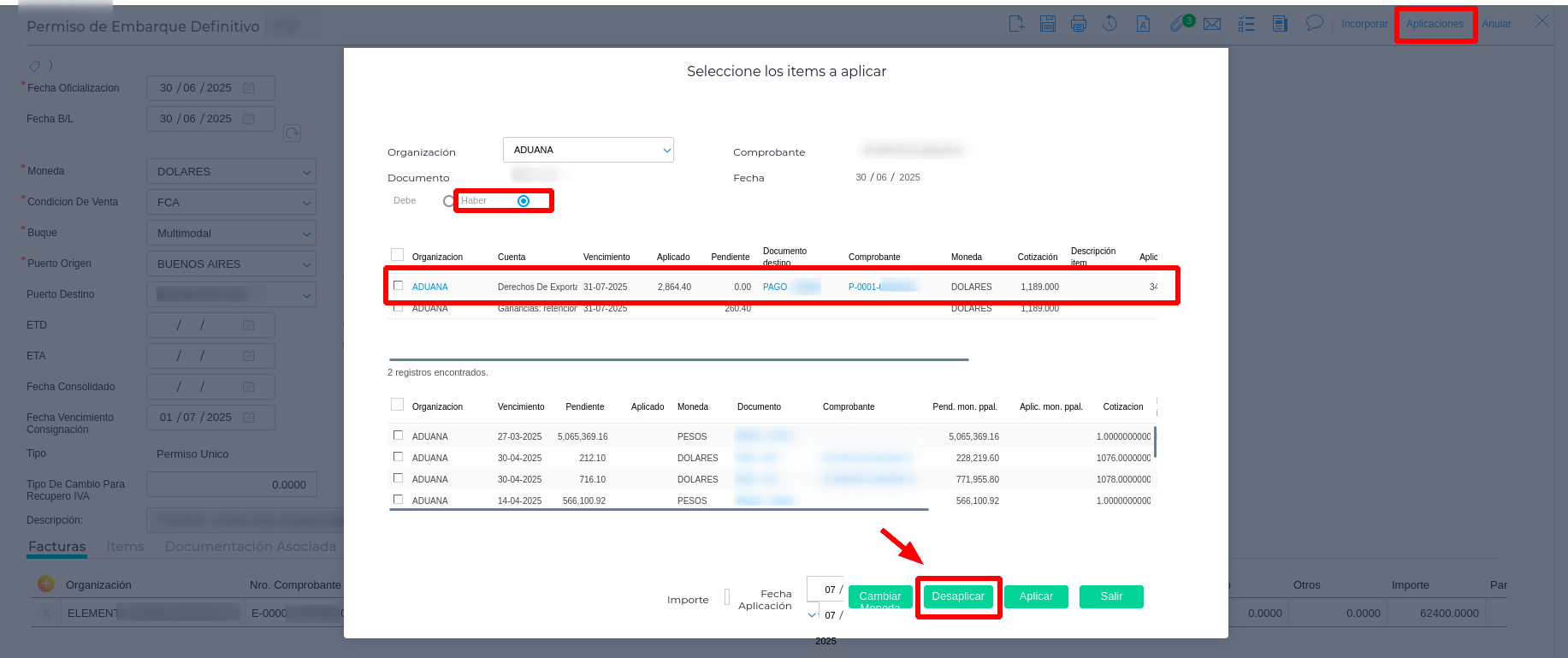Open the Puerto Destino dropdown
Image resolution: width=1568 pixels, height=658 pixels.
[231, 294]
